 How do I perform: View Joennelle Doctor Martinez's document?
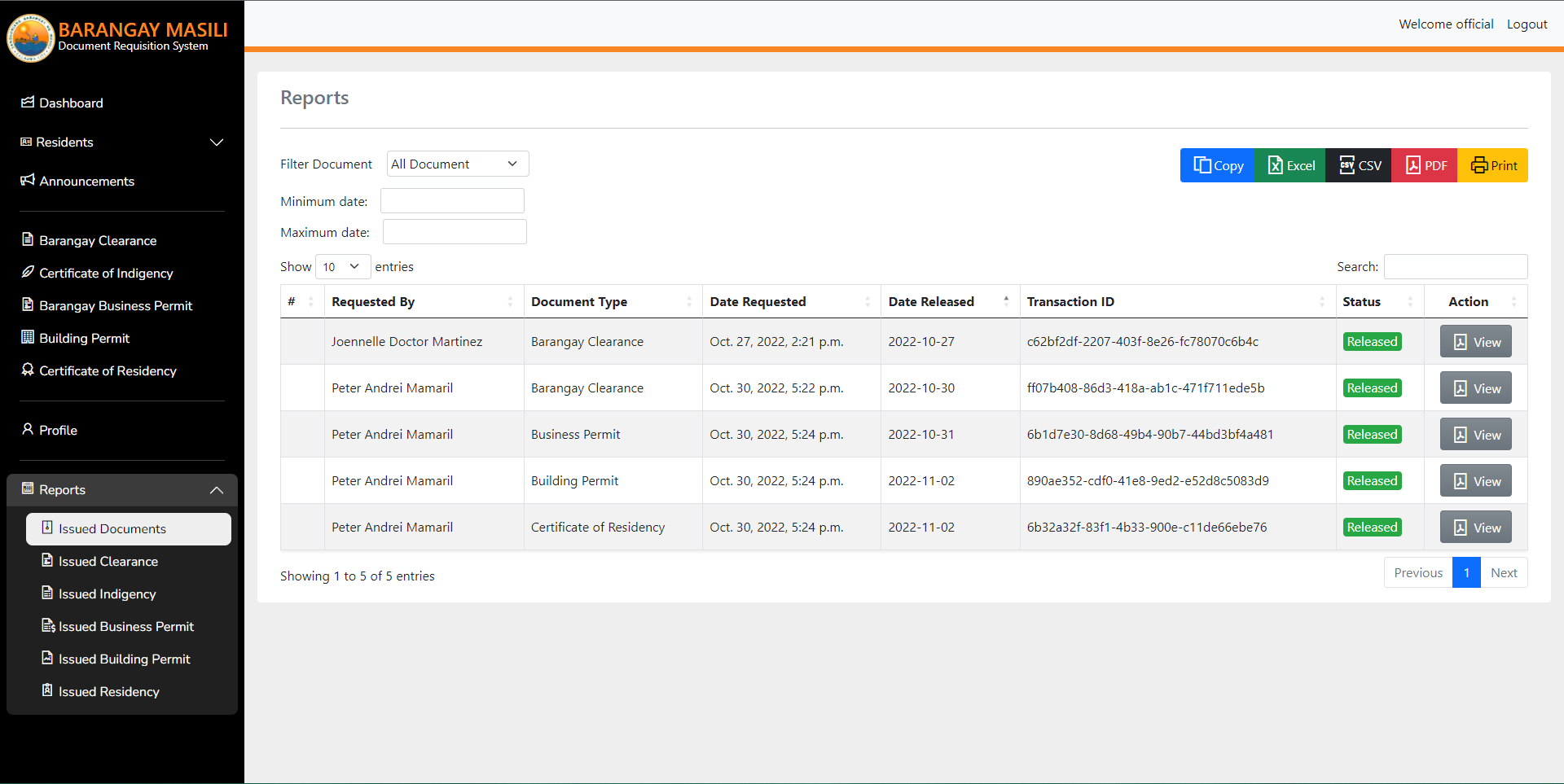tap(1475, 342)
